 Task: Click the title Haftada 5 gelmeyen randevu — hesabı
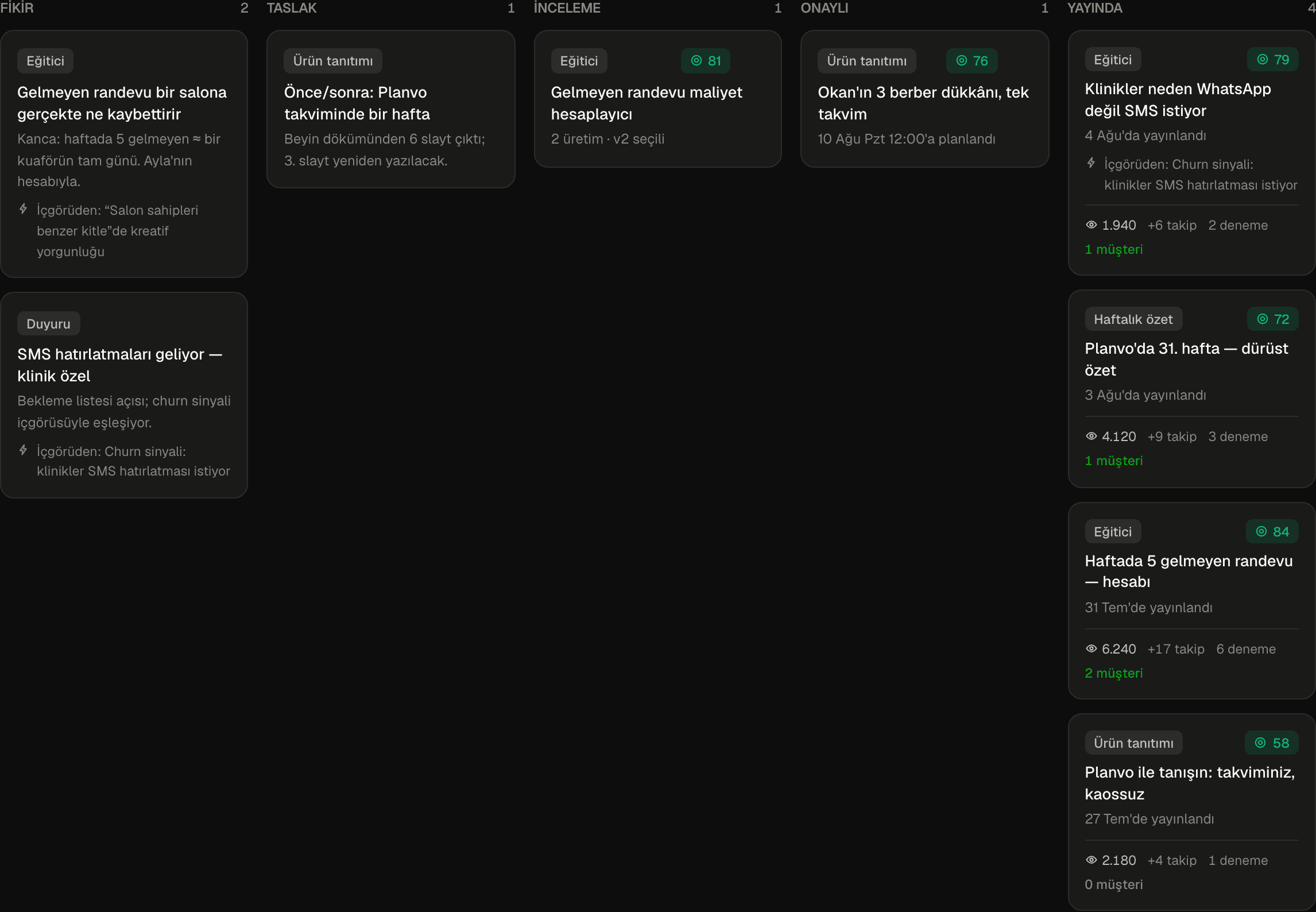(x=1189, y=571)
